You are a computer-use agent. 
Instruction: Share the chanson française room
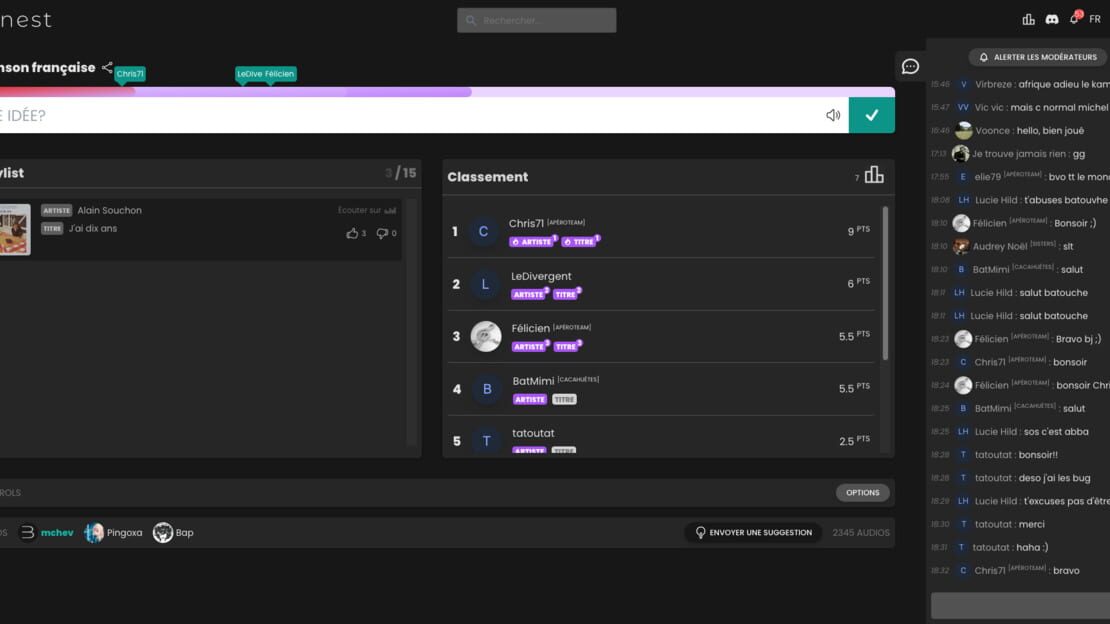click(107, 67)
